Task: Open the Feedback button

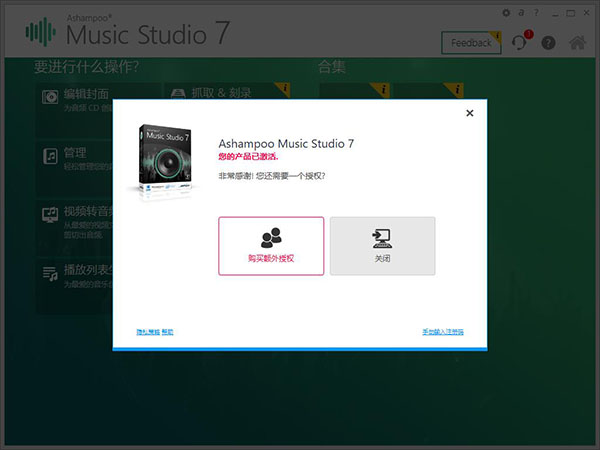Action: (x=471, y=43)
